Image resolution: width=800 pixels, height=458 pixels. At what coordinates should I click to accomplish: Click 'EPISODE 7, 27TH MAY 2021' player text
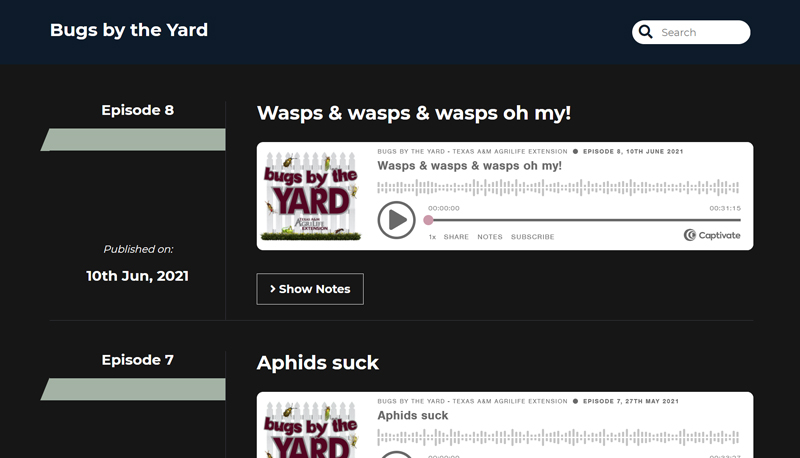tap(631, 401)
